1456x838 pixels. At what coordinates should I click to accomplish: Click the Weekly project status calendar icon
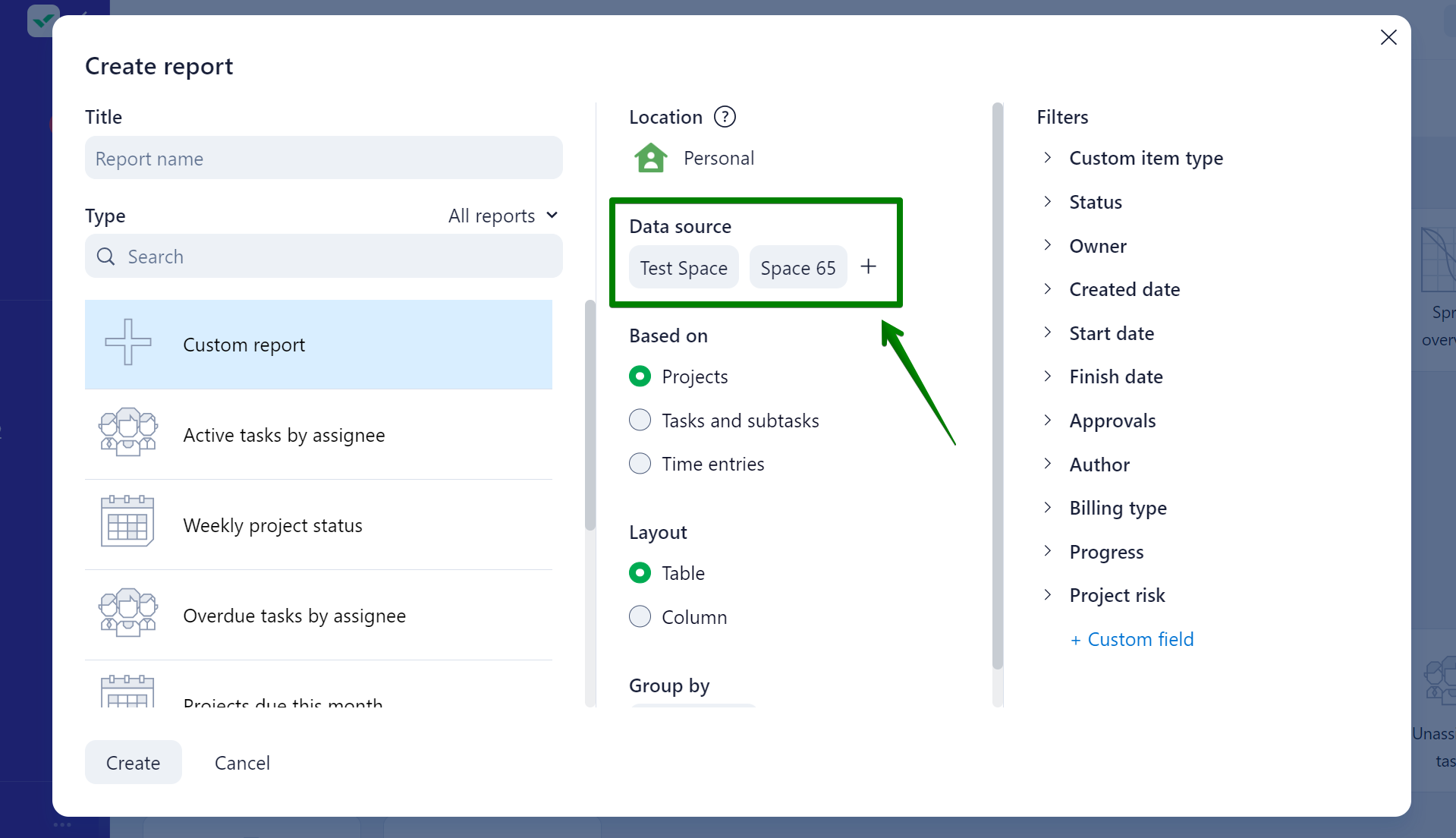[x=127, y=522]
